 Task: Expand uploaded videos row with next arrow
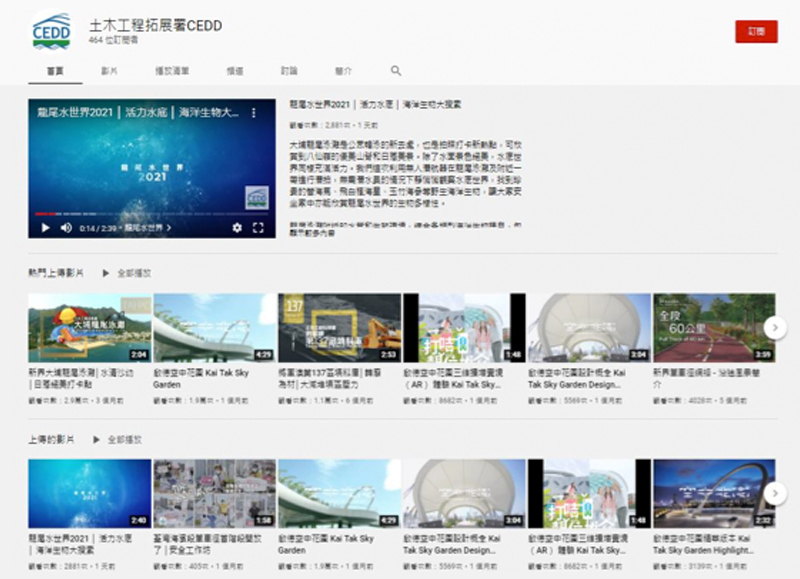point(774,494)
